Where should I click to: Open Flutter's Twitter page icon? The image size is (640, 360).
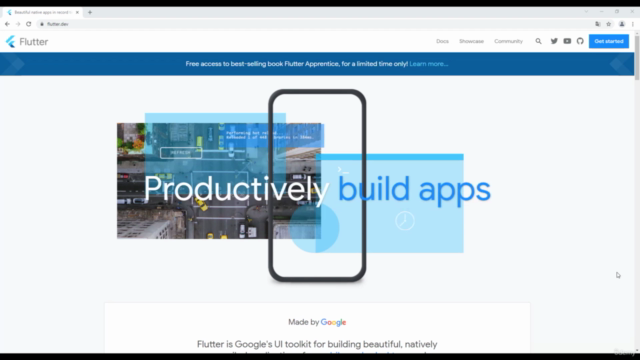click(x=554, y=41)
